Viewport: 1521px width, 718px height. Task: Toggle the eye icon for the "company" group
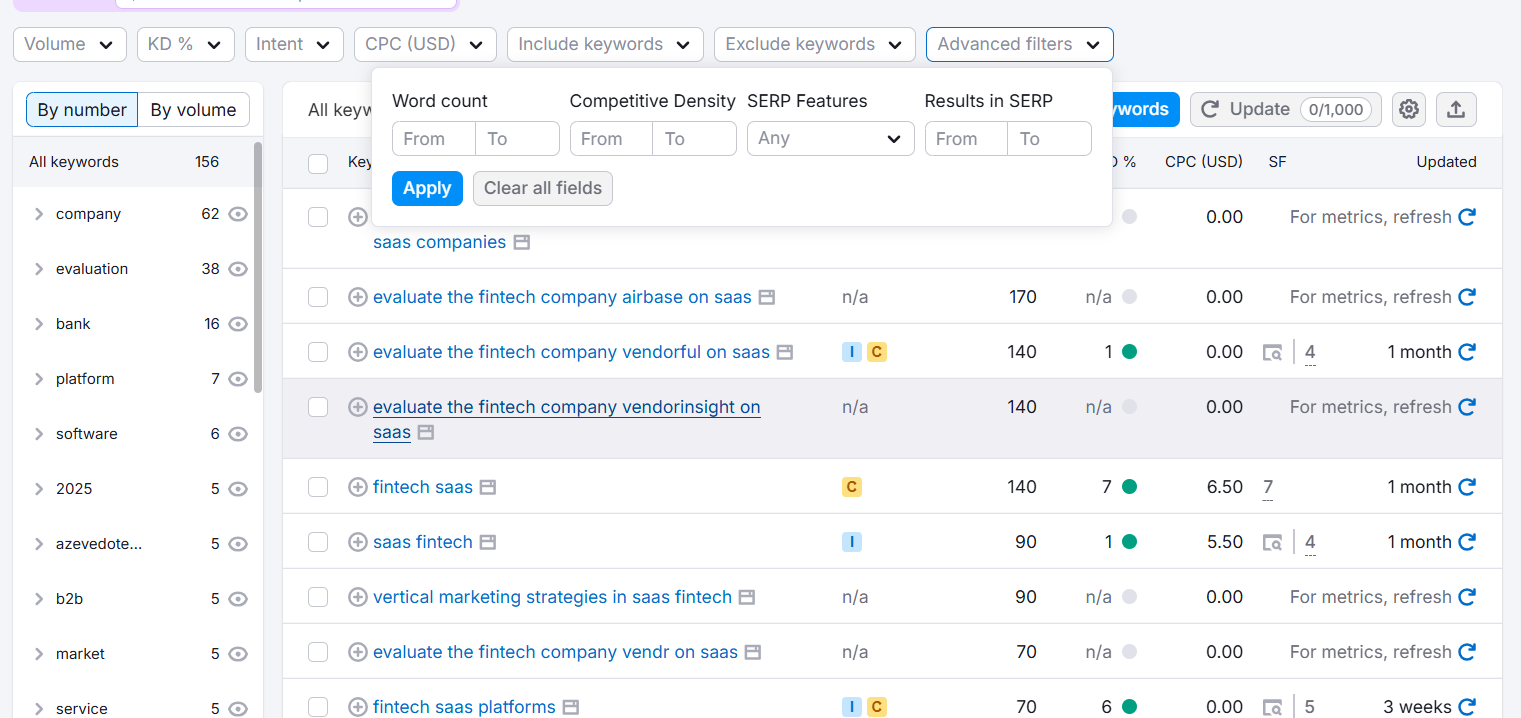(x=237, y=214)
